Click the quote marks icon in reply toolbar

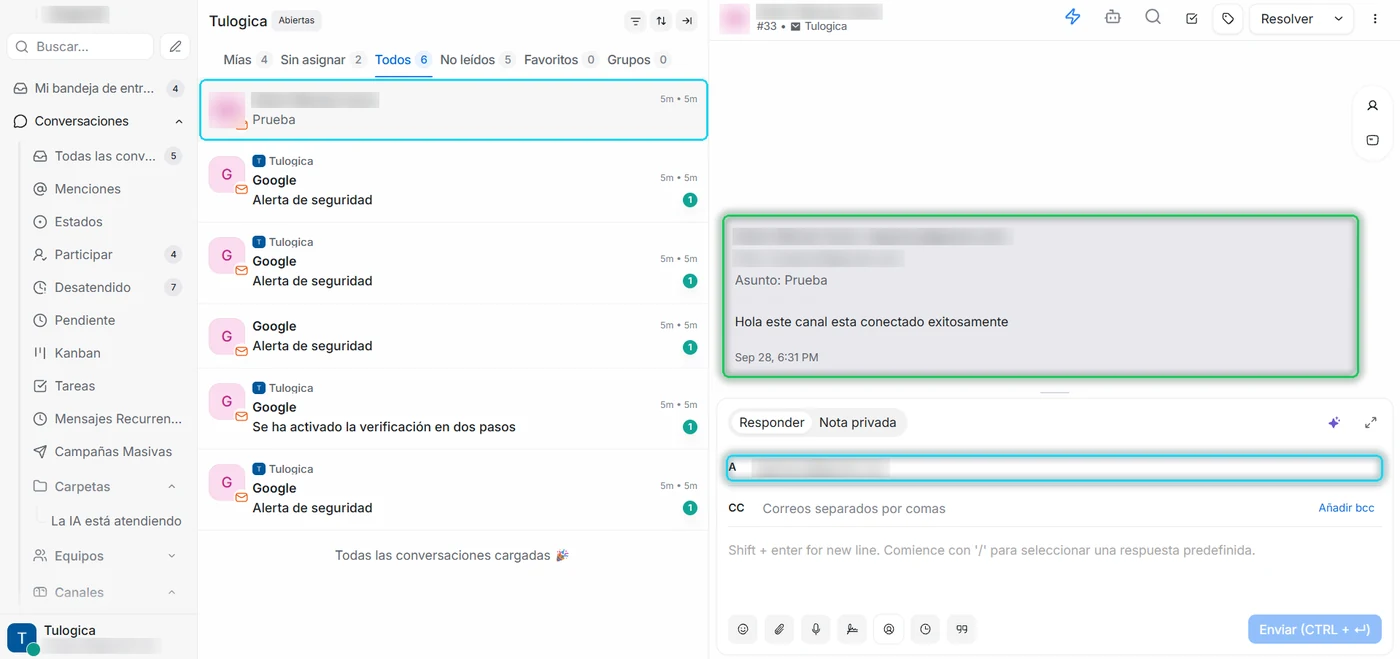[x=962, y=629]
